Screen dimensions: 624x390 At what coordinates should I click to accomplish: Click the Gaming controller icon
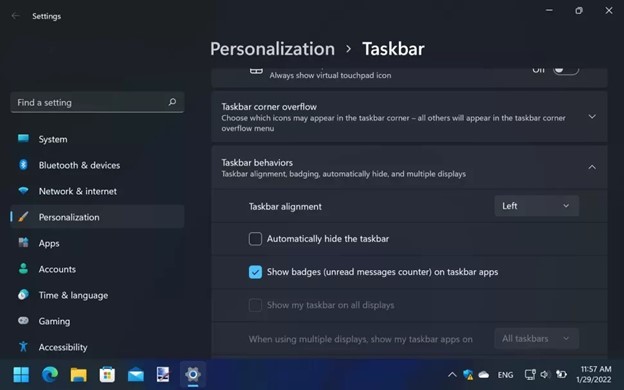(x=23, y=320)
